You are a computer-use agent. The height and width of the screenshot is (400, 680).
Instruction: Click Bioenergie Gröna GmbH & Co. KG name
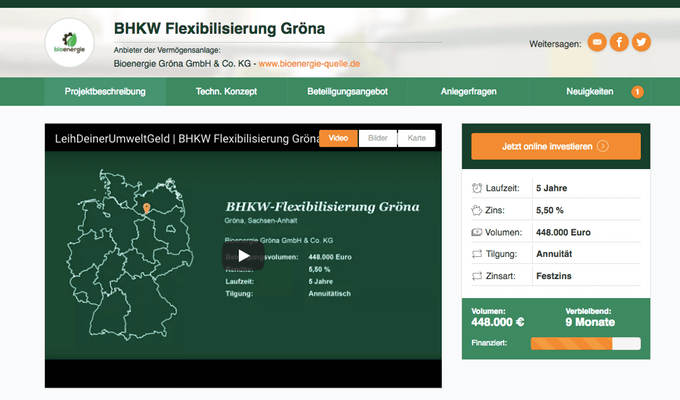[182, 64]
